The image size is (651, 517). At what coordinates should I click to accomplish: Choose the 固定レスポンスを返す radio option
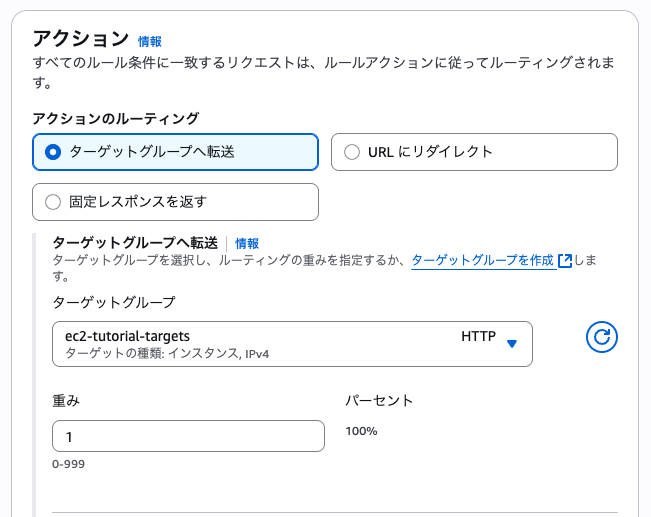click(54, 202)
